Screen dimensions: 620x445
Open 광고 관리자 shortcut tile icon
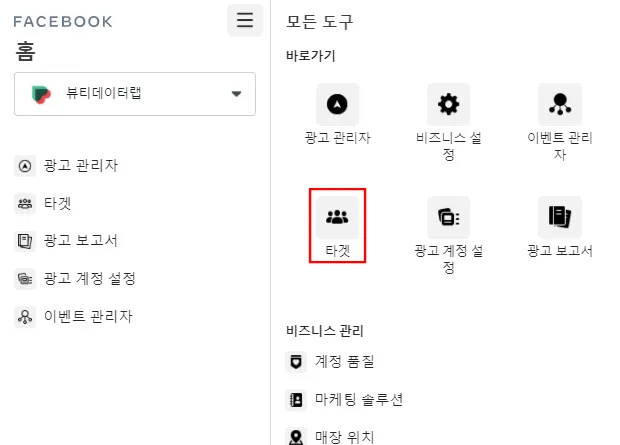pos(337,104)
